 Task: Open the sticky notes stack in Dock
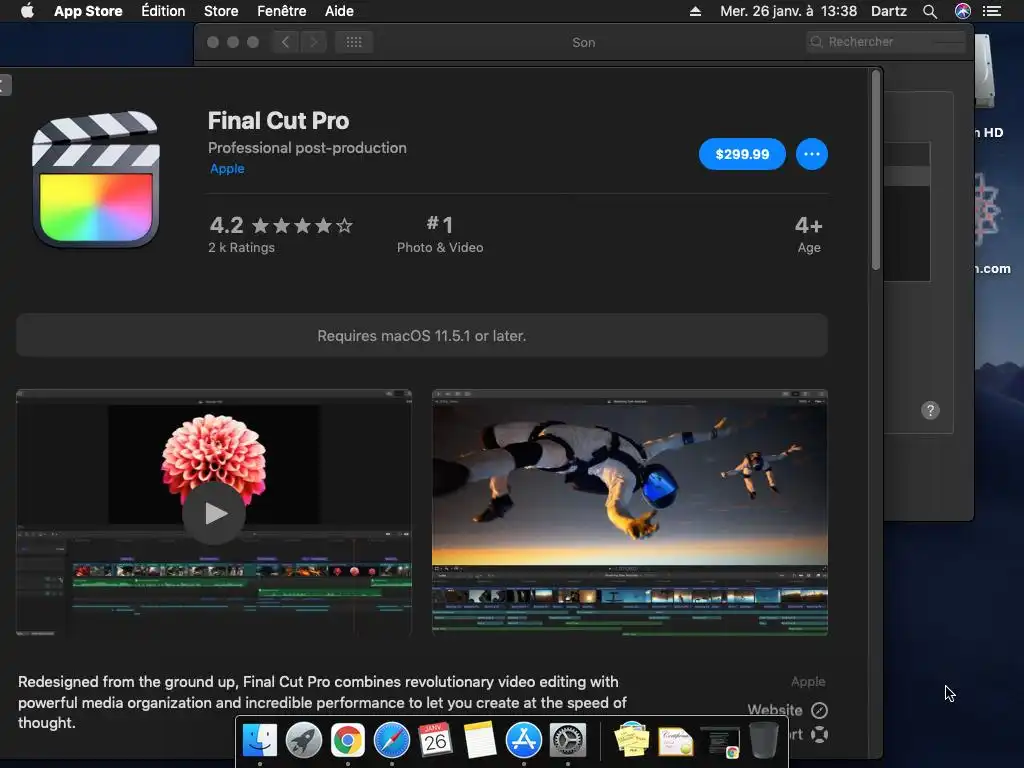pyautogui.click(x=632, y=740)
